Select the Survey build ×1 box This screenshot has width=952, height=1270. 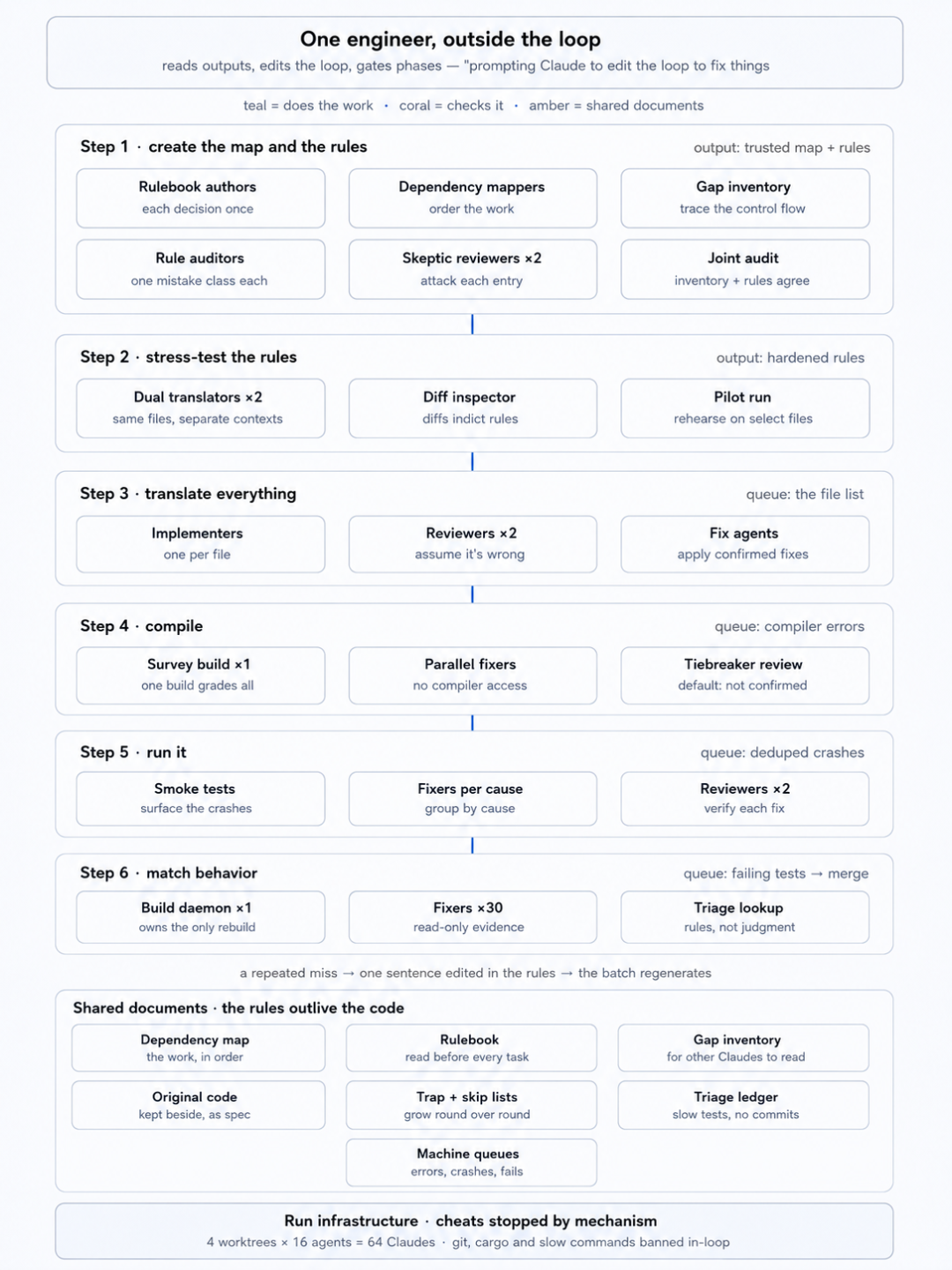200,676
